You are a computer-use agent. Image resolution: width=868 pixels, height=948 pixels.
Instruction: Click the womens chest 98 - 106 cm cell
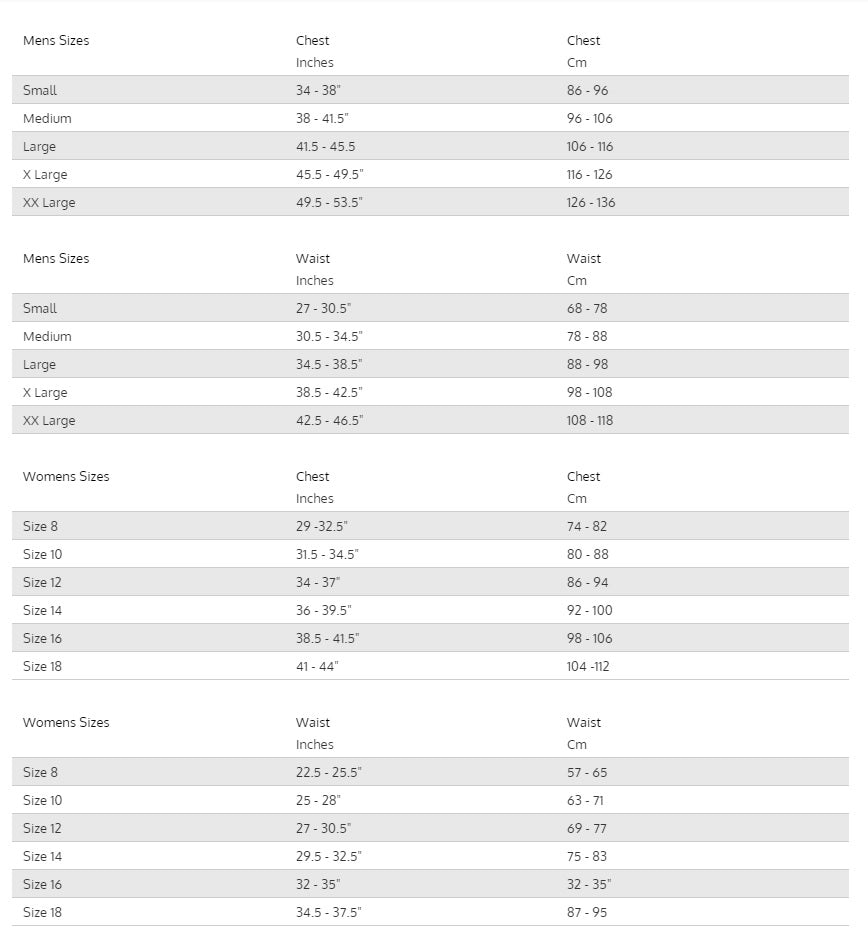tap(590, 638)
